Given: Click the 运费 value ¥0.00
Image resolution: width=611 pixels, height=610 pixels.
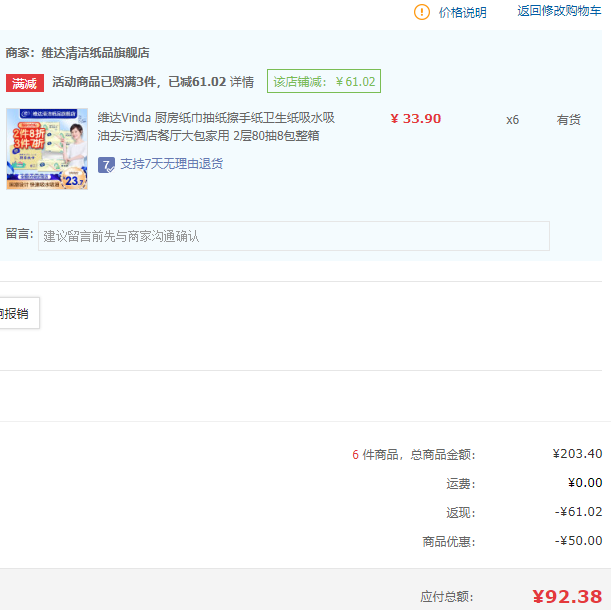Looking at the screenshot, I should coord(585,483).
